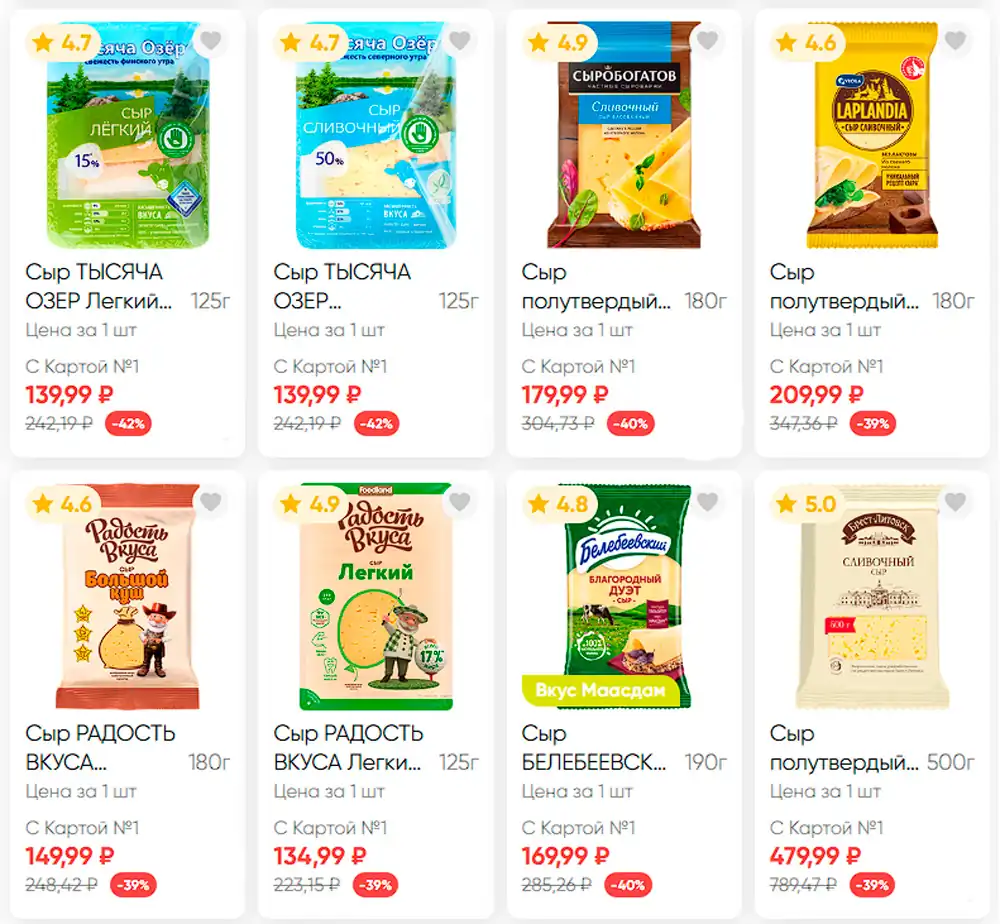Click the Сыр БЕЛЕБЕЕВСК... 190г product title
Viewport: 1000px width, 924px height.
point(624,747)
